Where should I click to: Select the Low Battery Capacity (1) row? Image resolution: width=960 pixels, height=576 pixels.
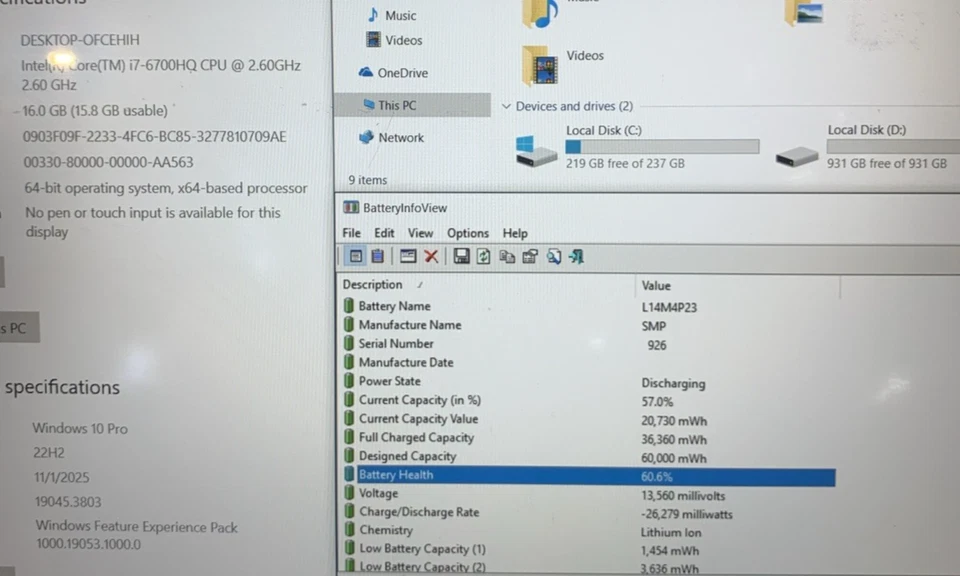tap(588, 549)
